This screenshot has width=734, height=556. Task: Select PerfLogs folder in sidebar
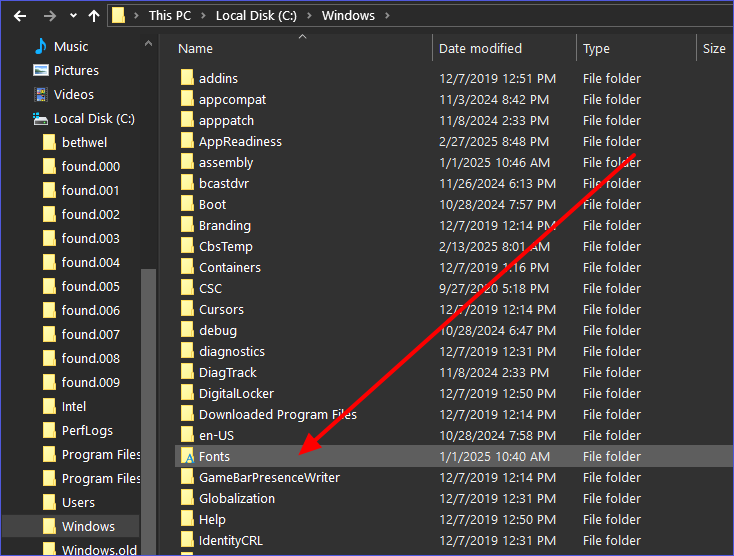click(x=87, y=431)
